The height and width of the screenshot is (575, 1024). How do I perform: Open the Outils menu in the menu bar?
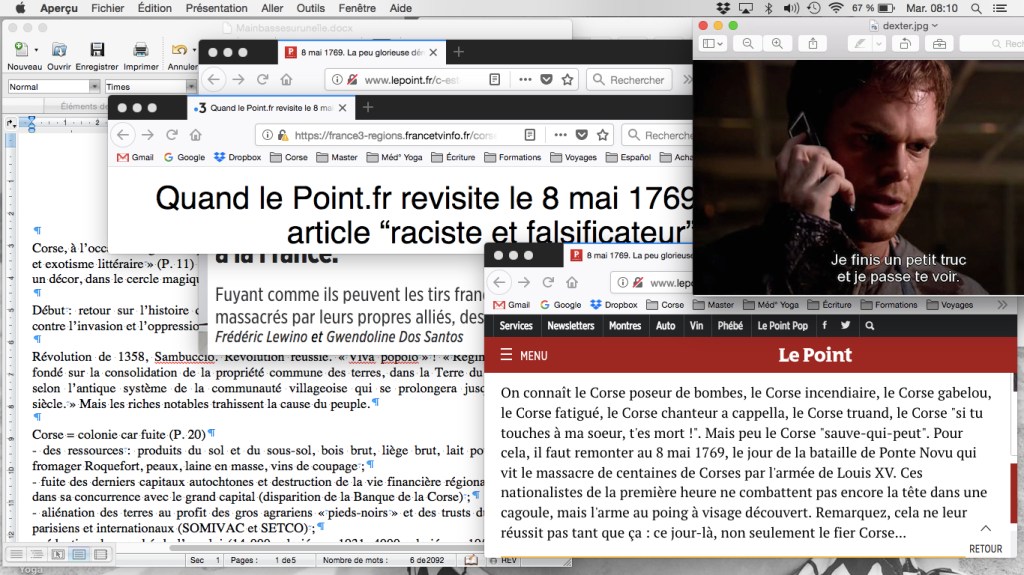(311, 8)
